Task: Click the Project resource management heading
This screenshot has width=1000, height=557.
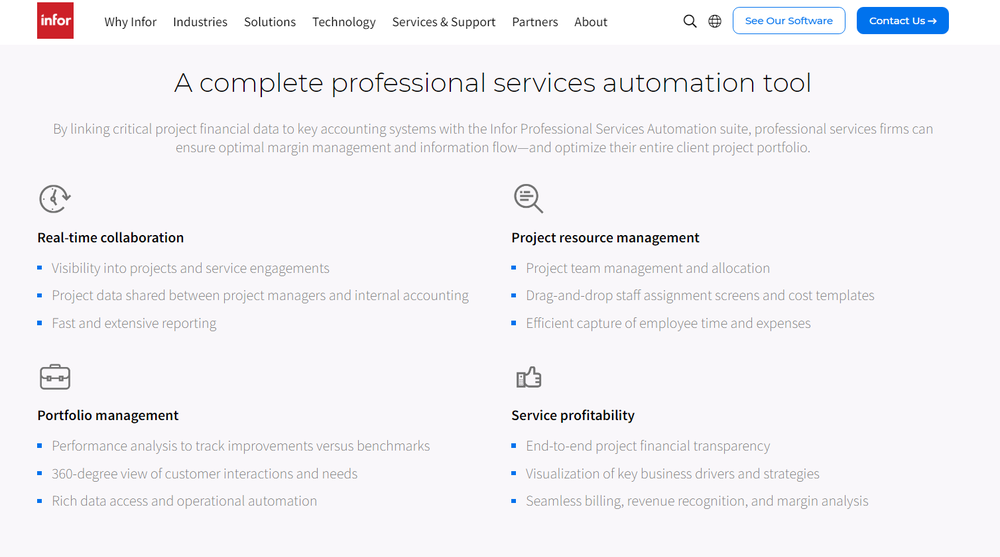Action: coord(605,237)
